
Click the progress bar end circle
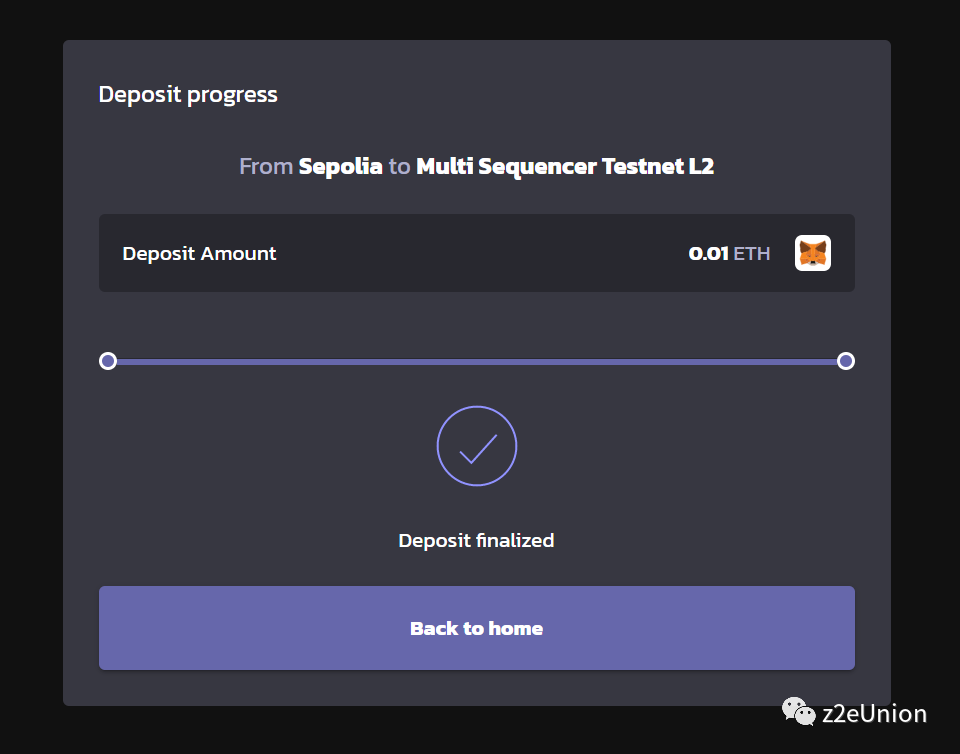(x=845, y=361)
